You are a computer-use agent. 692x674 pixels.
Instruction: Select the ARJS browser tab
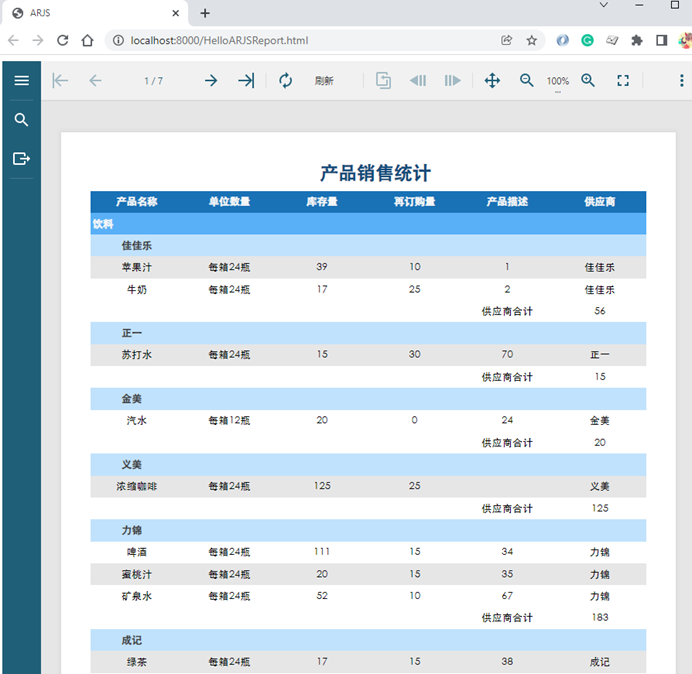pyautogui.click(x=95, y=13)
